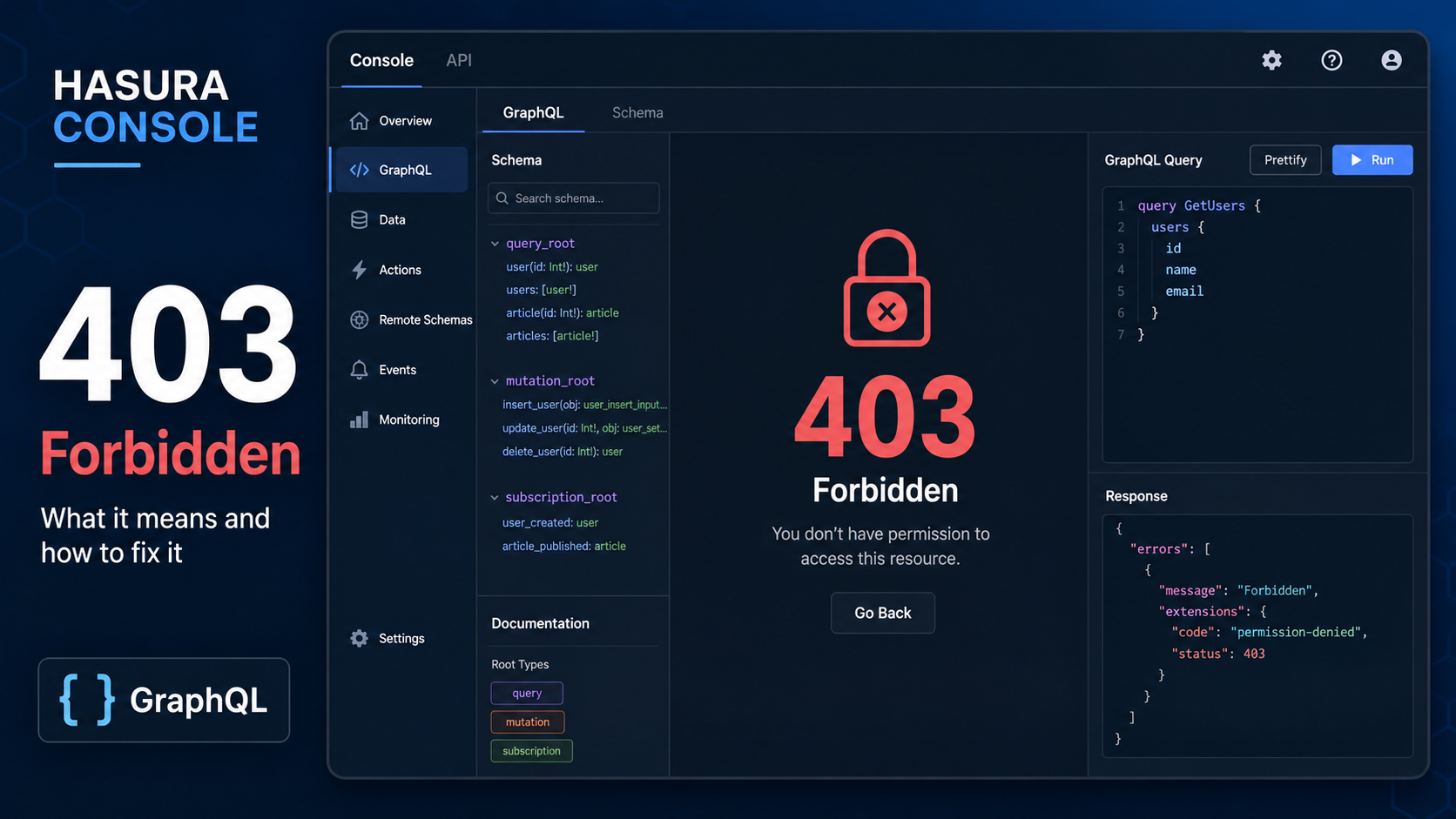Click the search magnifier icon in schema search
This screenshot has width=1456, height=819.
502,198
